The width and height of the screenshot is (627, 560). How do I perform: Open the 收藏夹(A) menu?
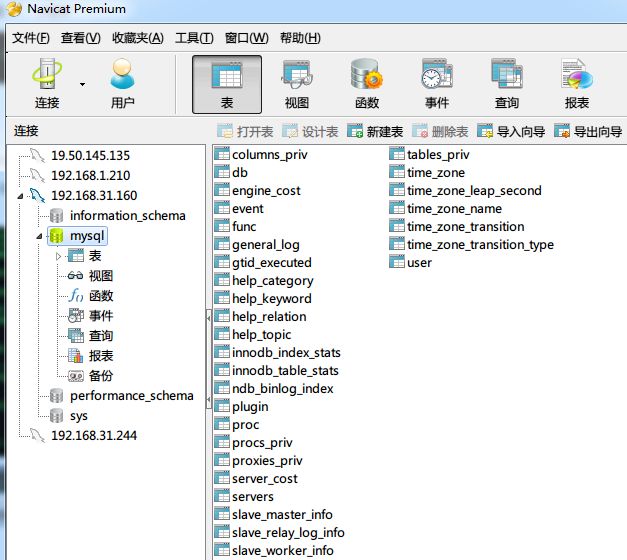pos(138,38)
